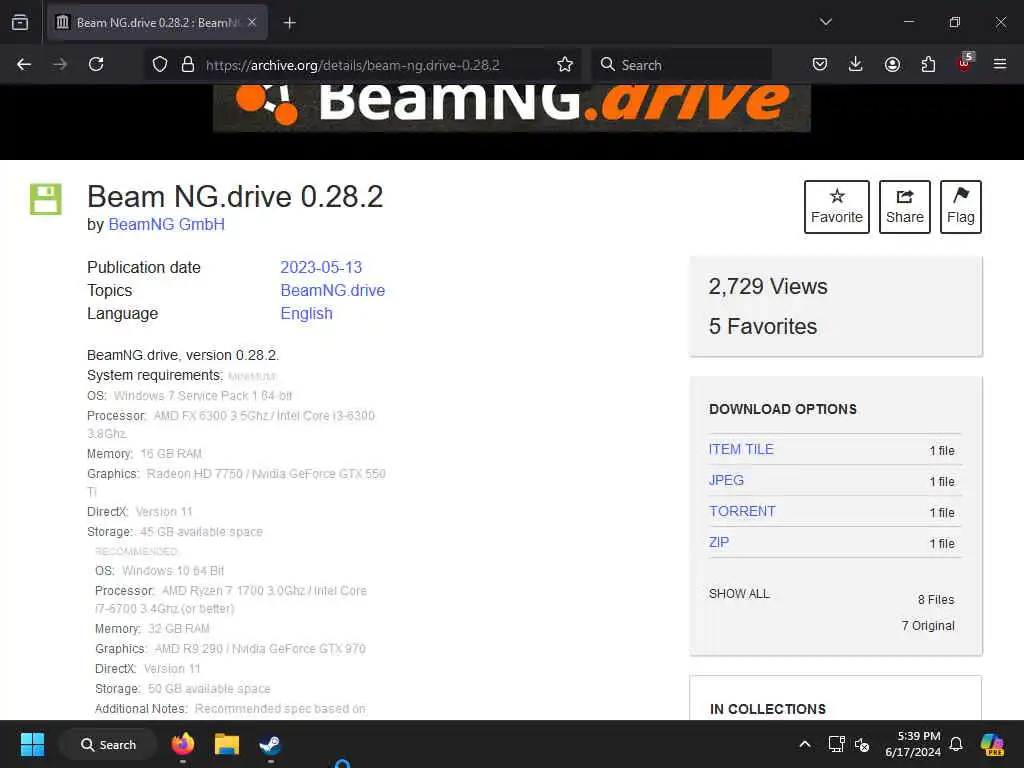Screen dimensions: 1024x768
Task: Open the clock showing 5:39 PM
Action: 913,744
